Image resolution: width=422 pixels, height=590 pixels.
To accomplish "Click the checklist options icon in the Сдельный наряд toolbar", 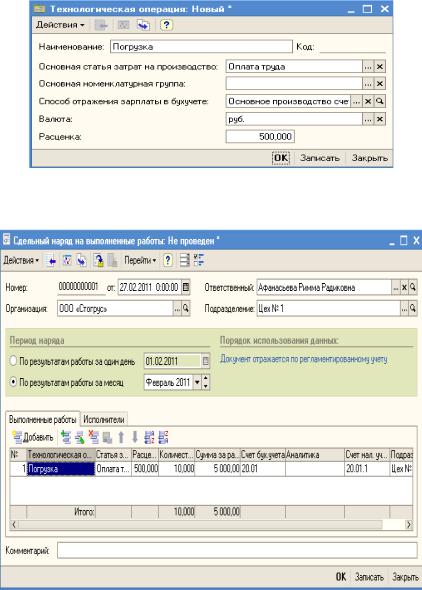I will coord(199,260).
